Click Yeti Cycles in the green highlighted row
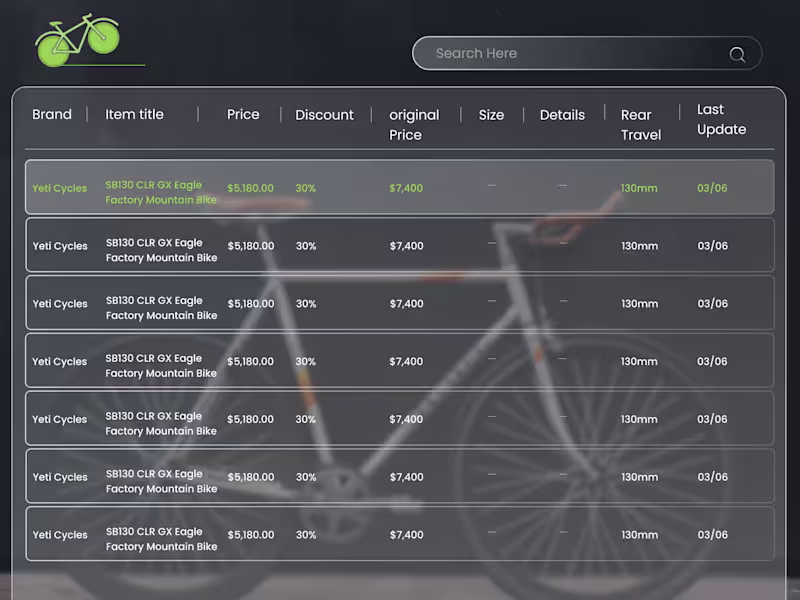The height and width of the screenshot is (600, 800). [60, 188]
